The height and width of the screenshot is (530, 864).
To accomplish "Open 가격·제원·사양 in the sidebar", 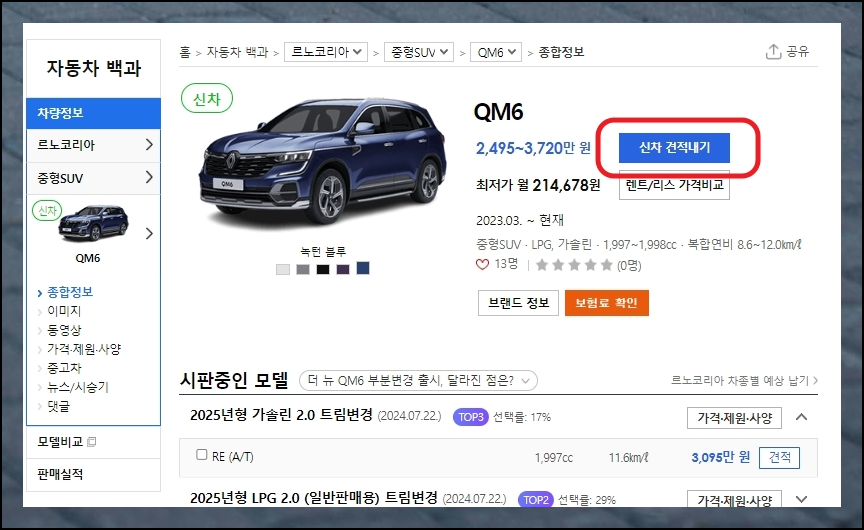I will pos(84,349).
